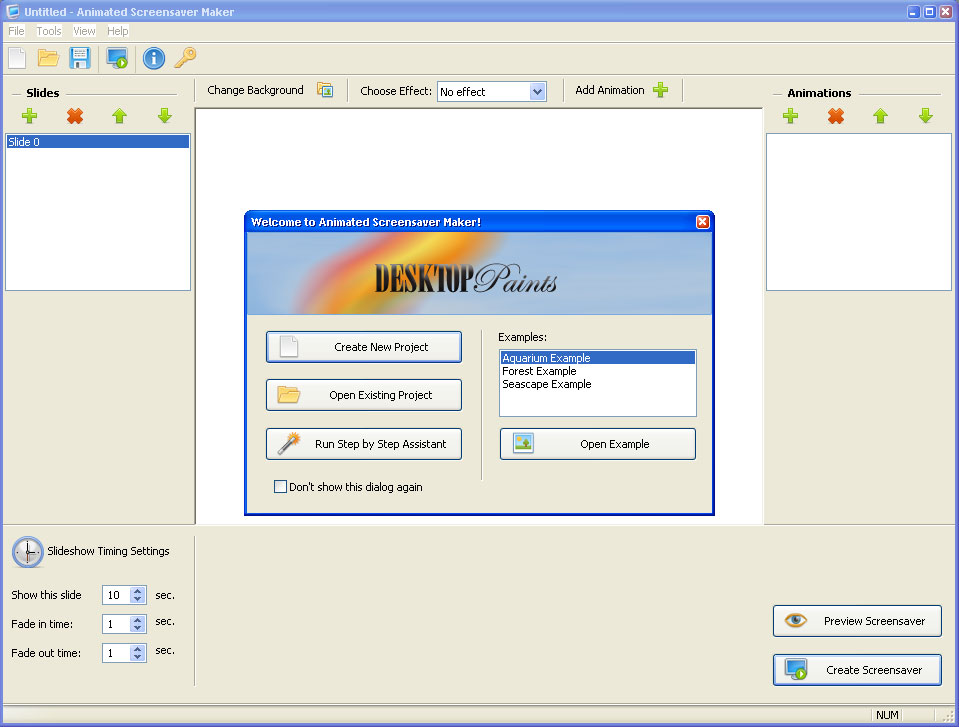Click the Add Animation label
959x727 pixels.
610,90
